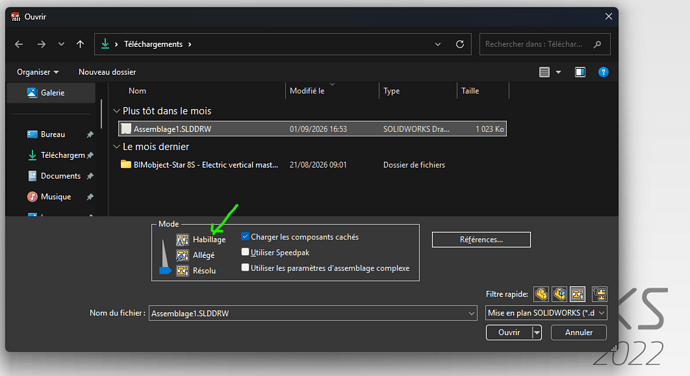Select the Assemblage1.SLDDRW file

pyautogui.click(x=312, y=129)
